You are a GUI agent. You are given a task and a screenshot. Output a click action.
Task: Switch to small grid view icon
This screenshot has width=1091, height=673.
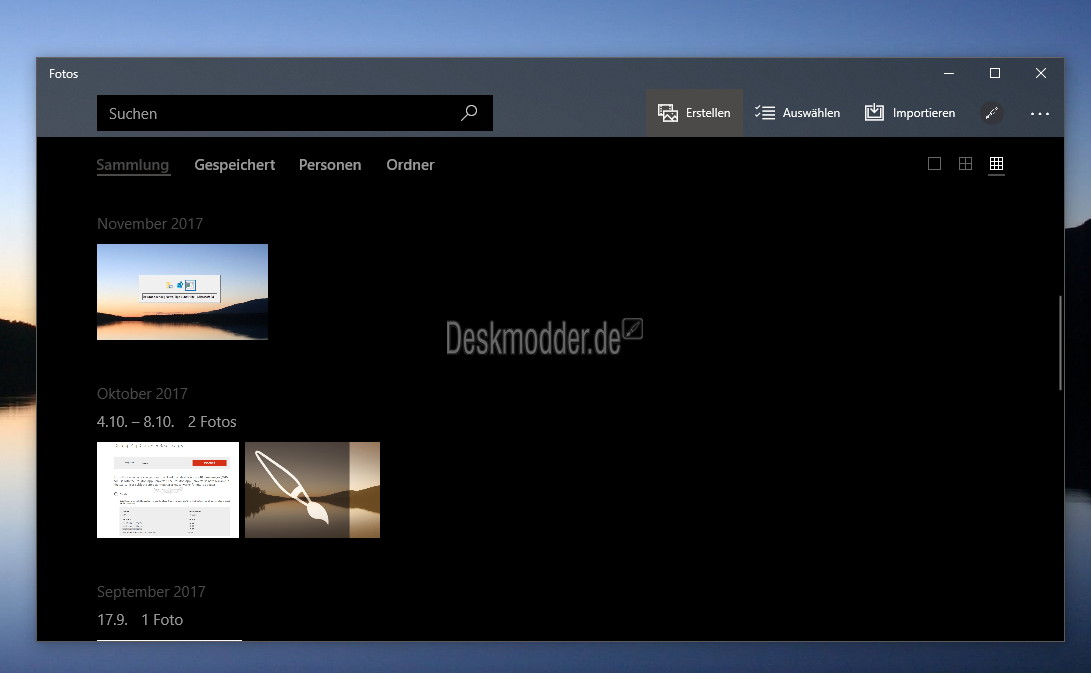pyautogui.click(x=996, y=164)
